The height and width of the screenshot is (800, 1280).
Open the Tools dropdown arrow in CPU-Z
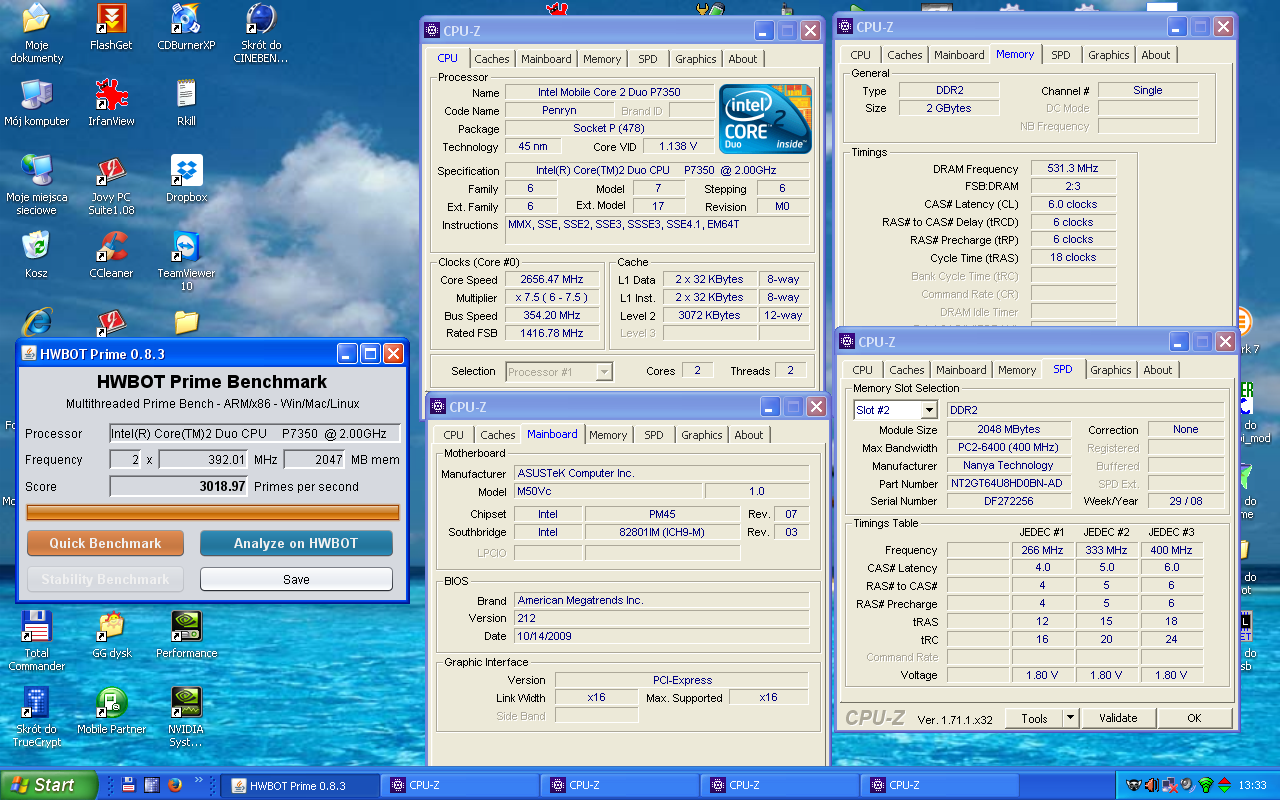pyautogui.click(x=1070, y=717)
